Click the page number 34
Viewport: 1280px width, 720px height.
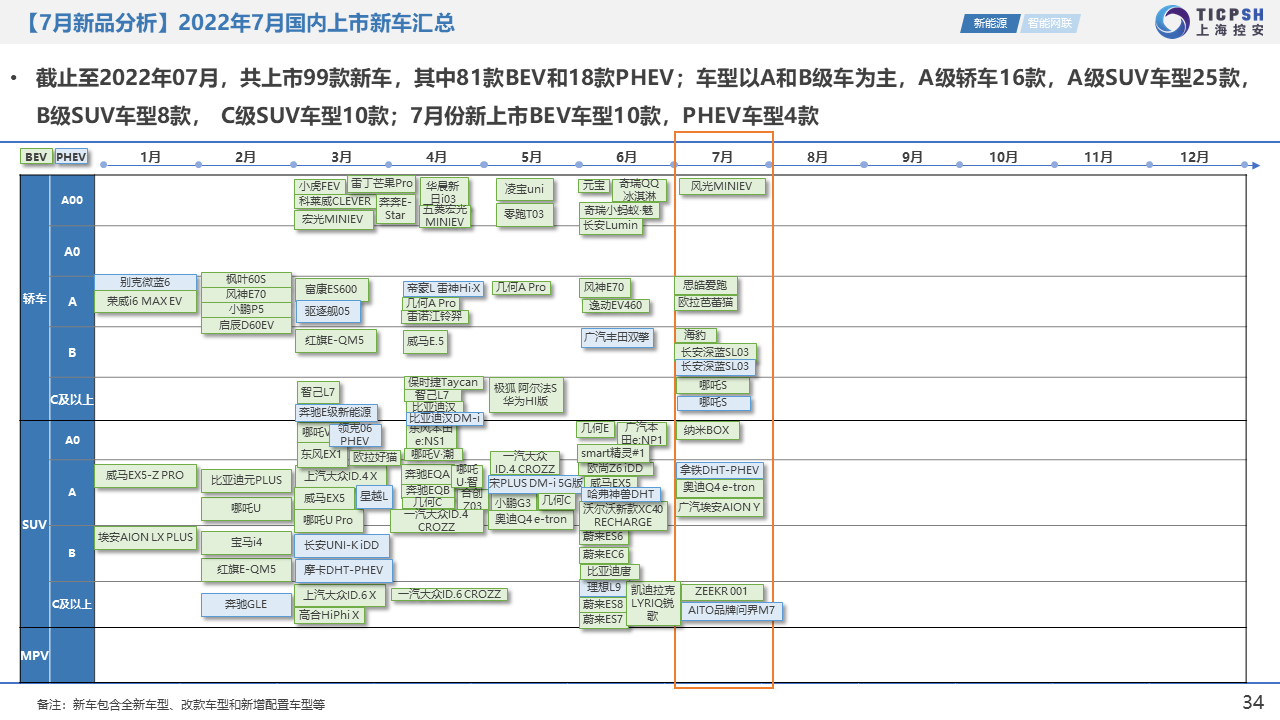coord(1252,702)
